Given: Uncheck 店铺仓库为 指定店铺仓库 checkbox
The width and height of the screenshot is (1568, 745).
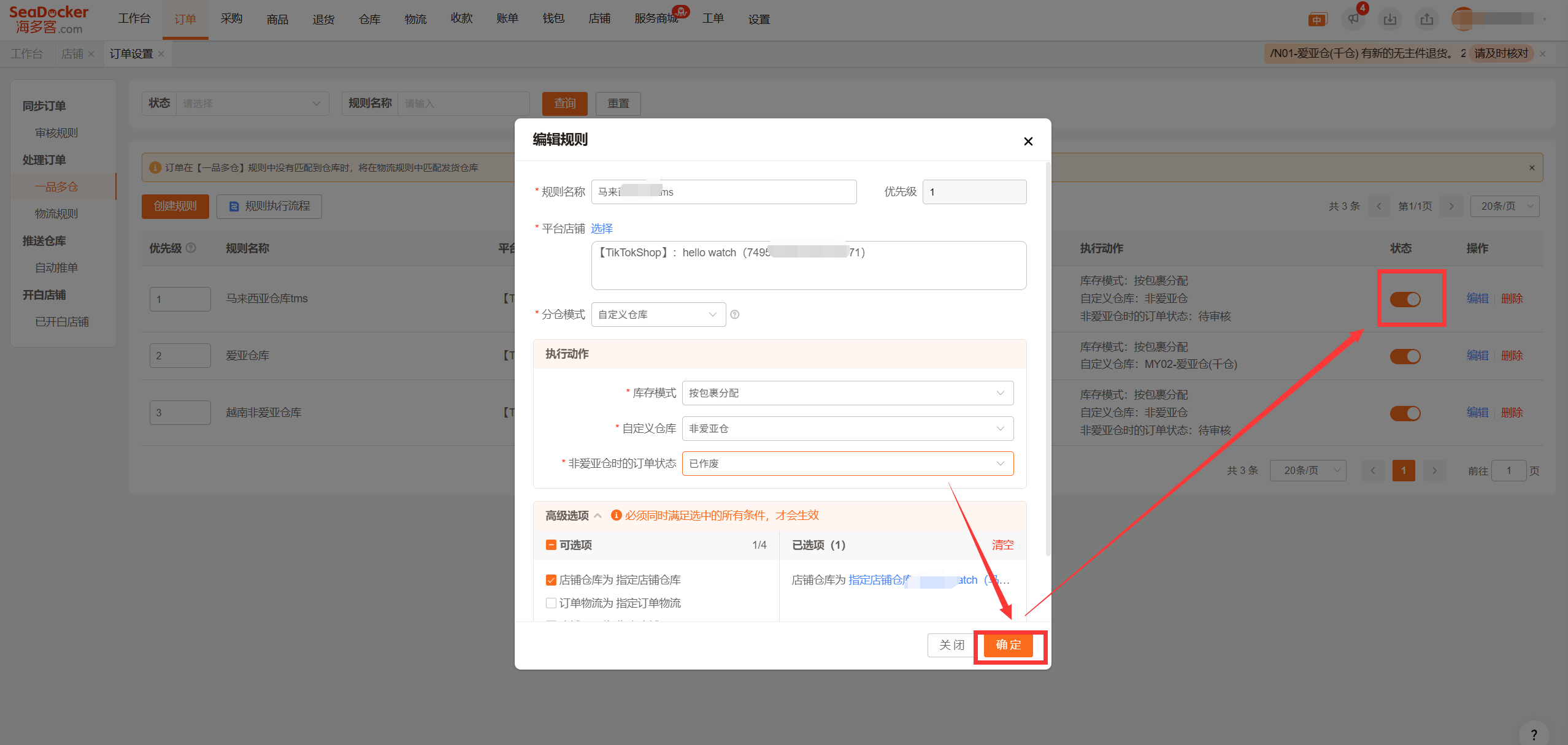Looking at the screenshot, I should [551, 580].
